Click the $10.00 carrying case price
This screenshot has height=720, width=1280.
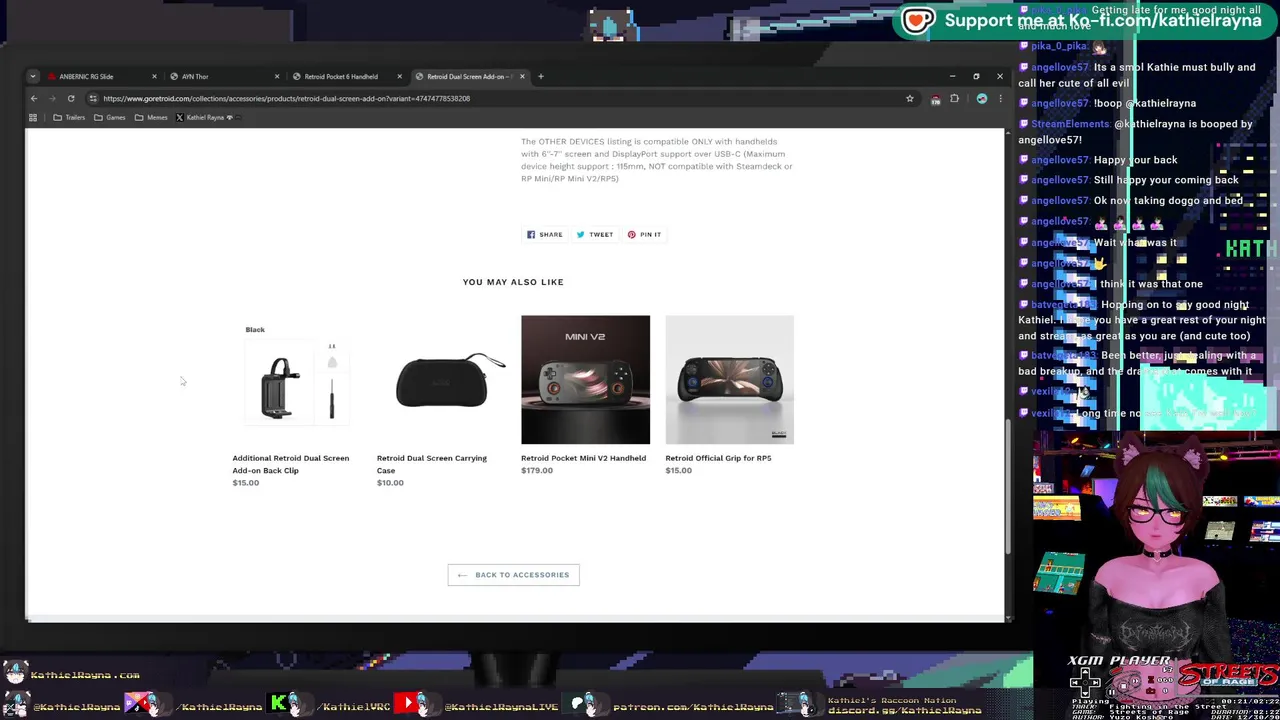[x=390, y=483]
